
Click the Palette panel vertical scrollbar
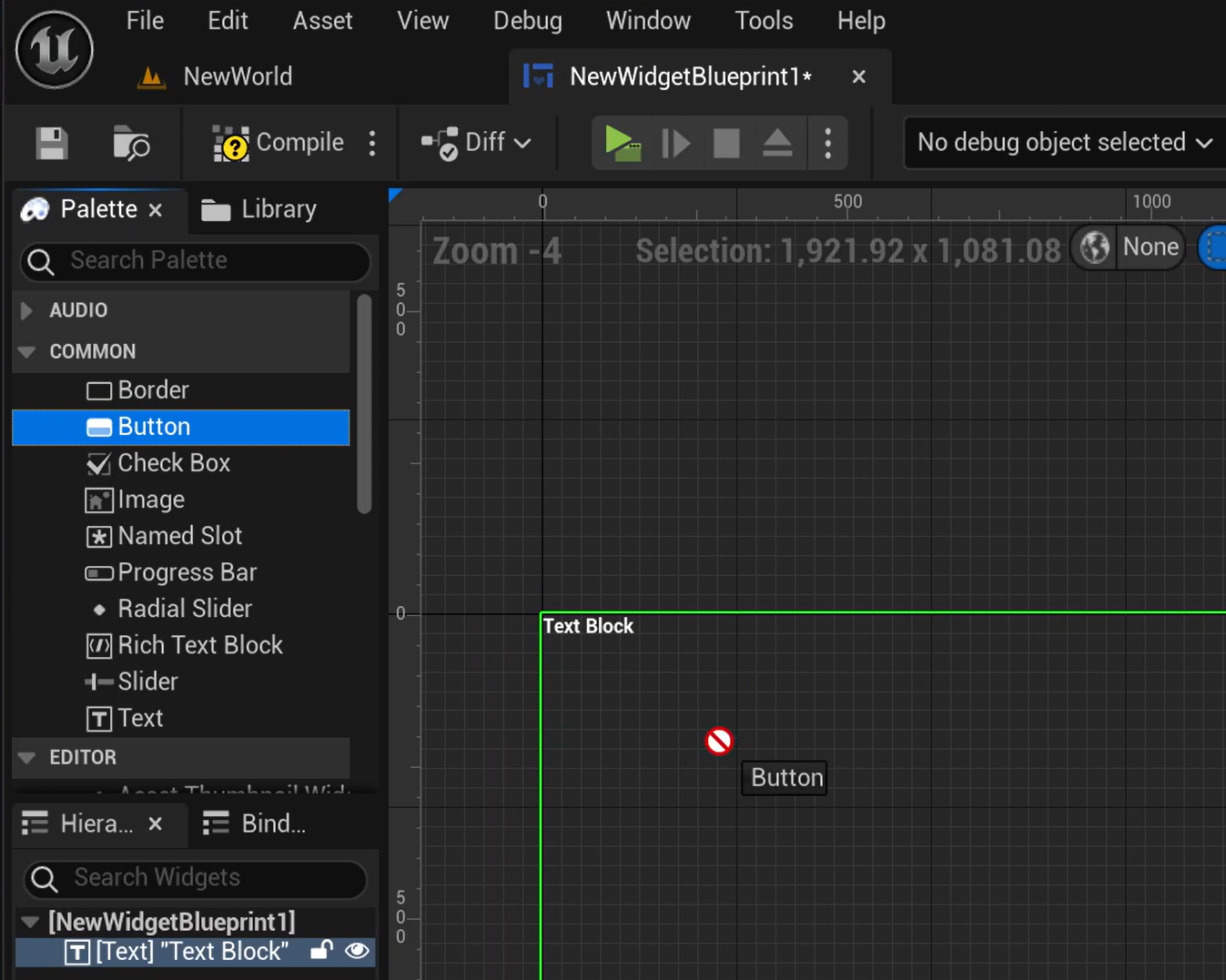tap(364, 404)
